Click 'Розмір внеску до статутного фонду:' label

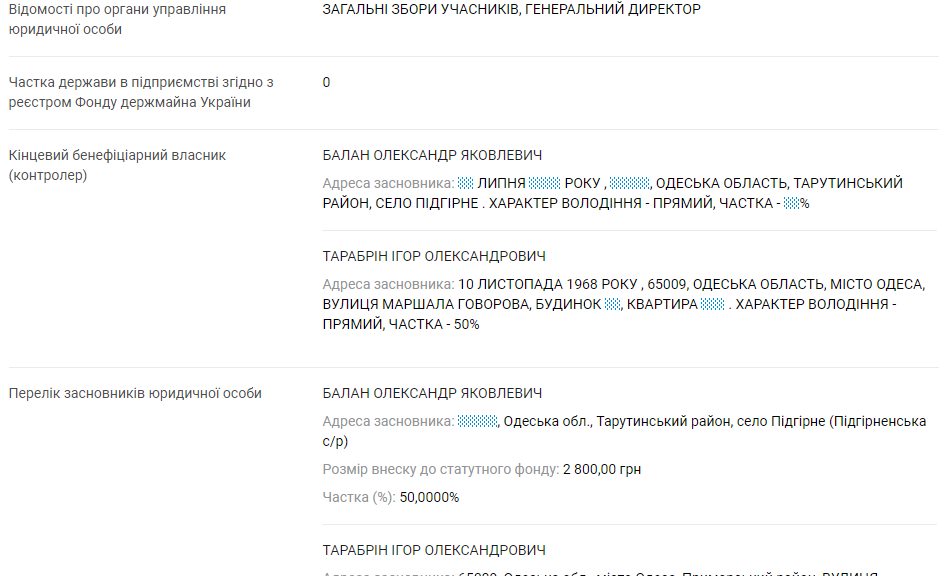pyautogui.click(x=440, y=469)
